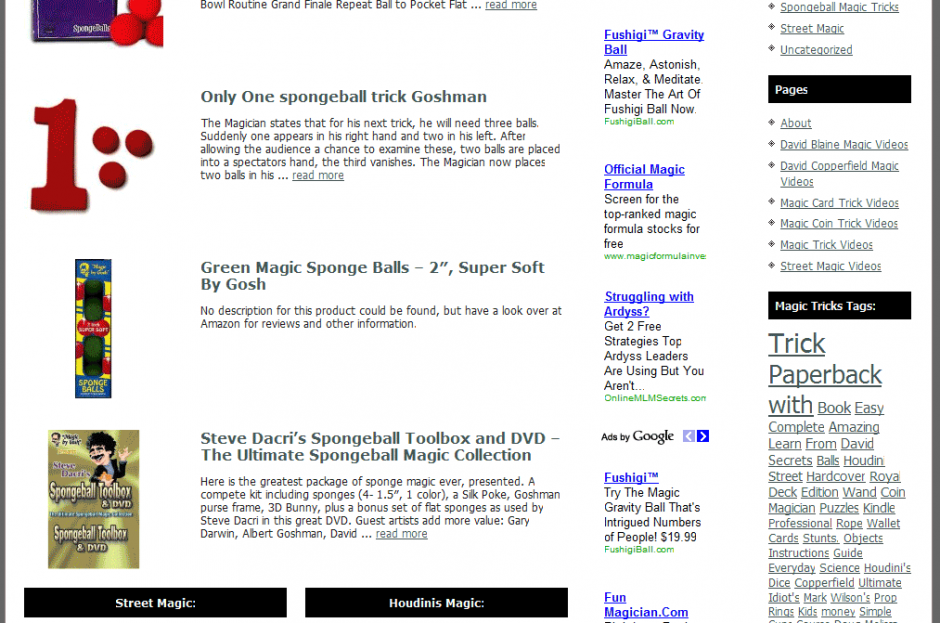Viewport: 940px width, 623px height.
Task: Click the 'Stunts.' tag
Action: [821, 538]
